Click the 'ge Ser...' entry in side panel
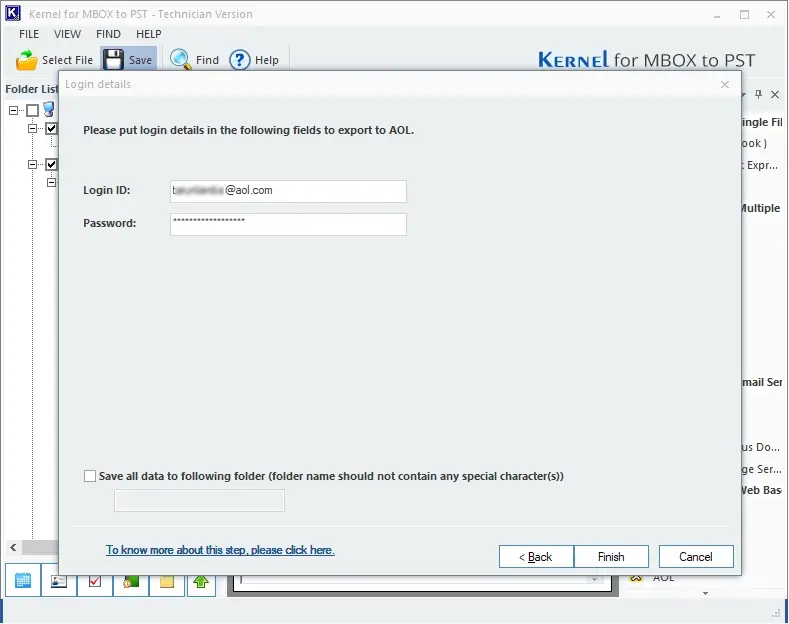 pos(762,469)
